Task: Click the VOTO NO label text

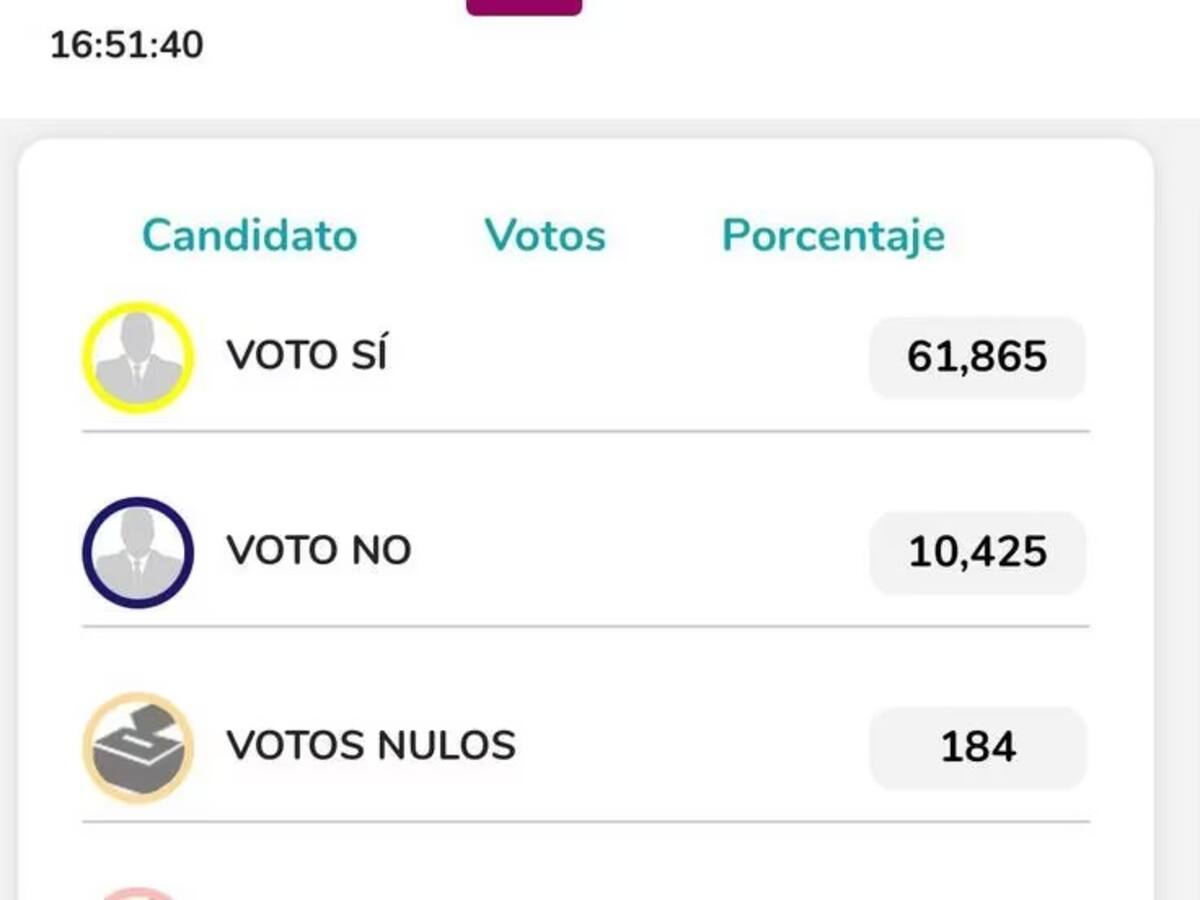Action: 318,551
